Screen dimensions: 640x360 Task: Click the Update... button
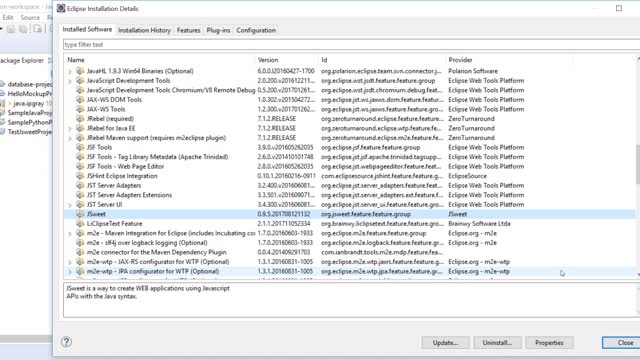pos(445,342)
